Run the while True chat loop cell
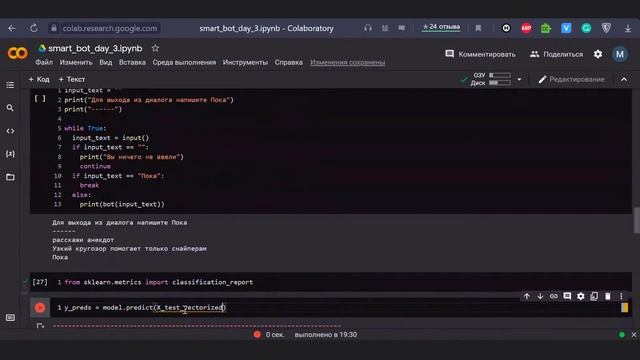Screen dimensions: 640x360 coord(40,98)
